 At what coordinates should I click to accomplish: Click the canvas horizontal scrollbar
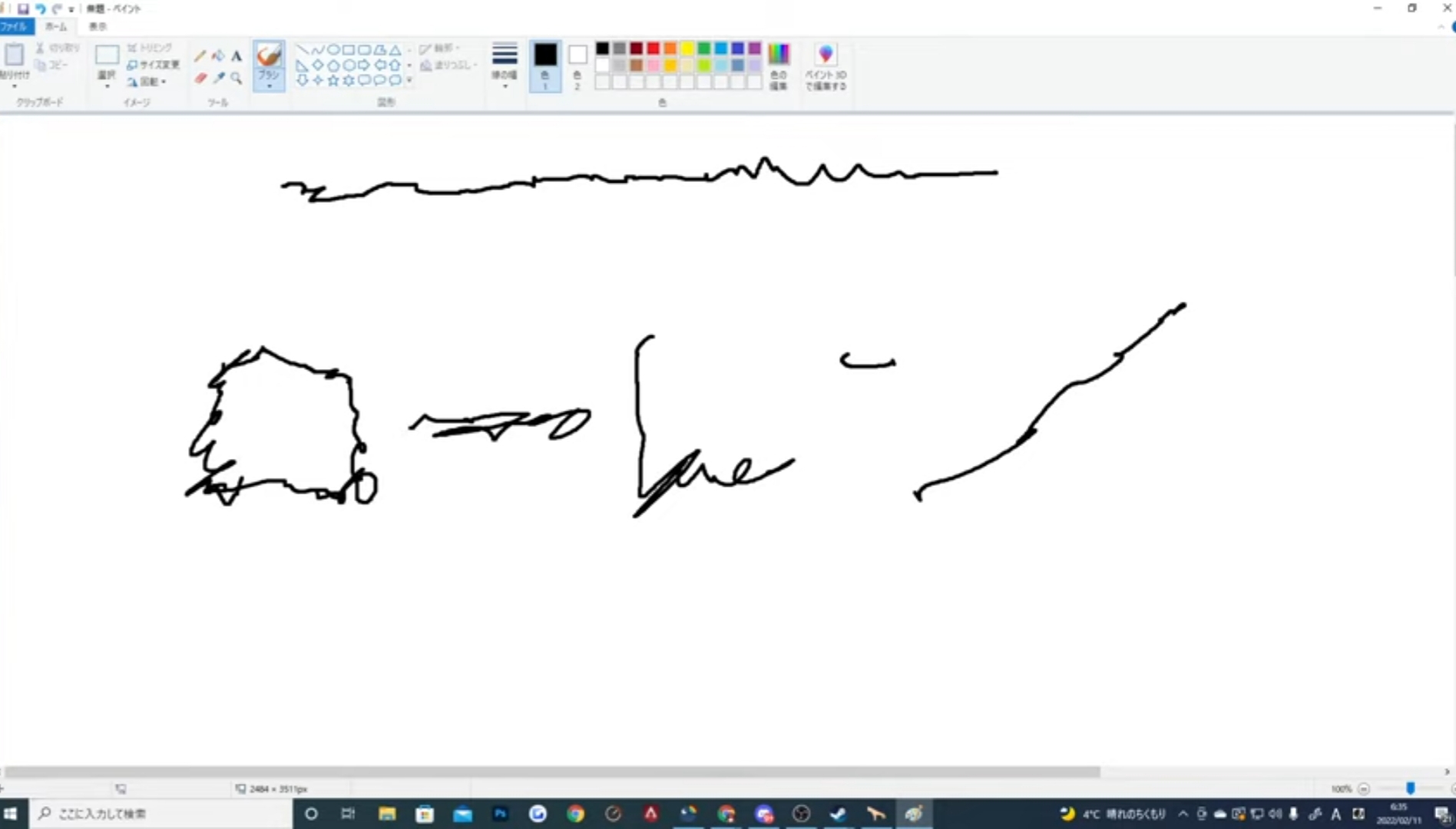pyautogui.click(x=553, y=772)
